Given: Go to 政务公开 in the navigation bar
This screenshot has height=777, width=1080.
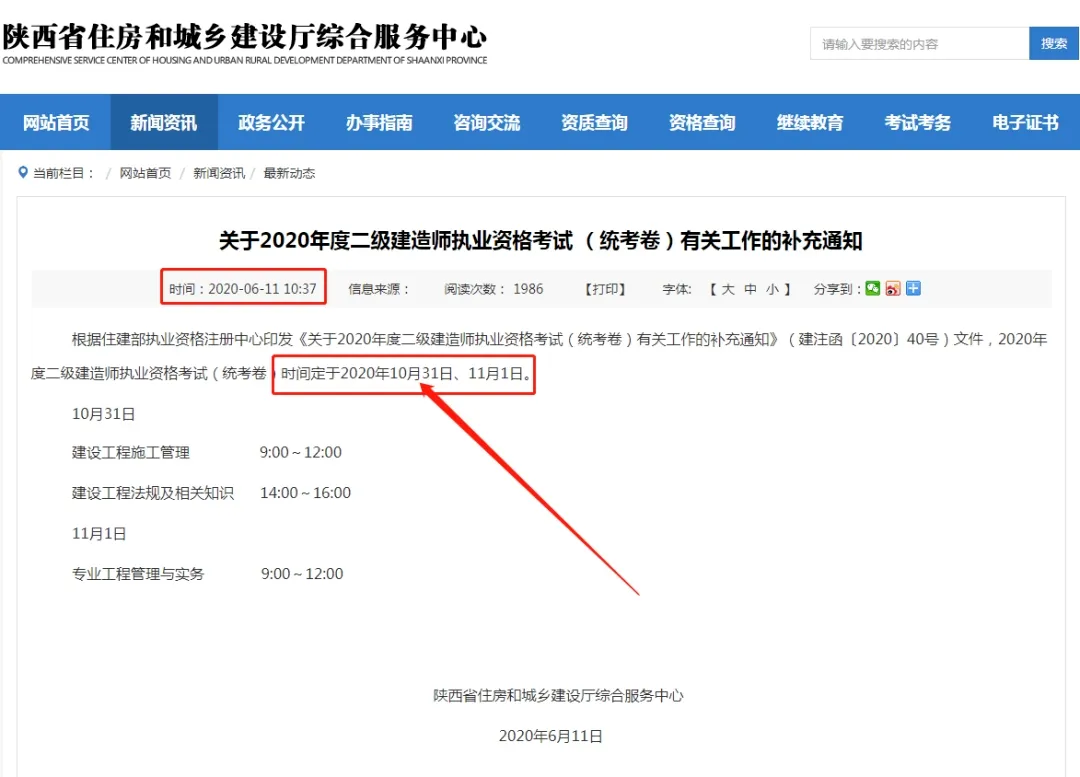Looking at the screenshot, I should [x=271, y=123].
